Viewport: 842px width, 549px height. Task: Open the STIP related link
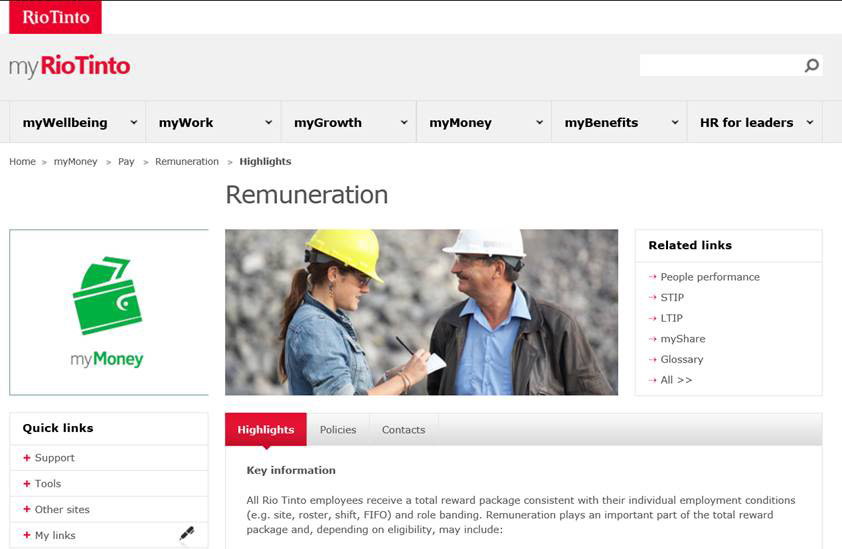pyautogui.click(x=672, y=297)
